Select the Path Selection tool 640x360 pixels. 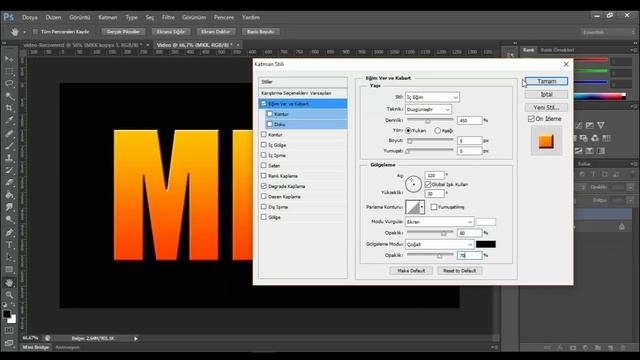tap(9, 257)
